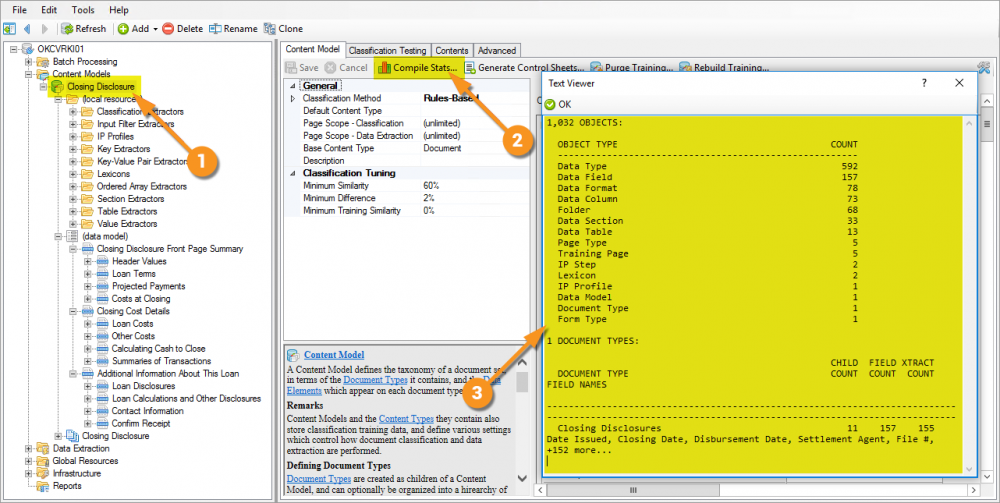Click the Generate Control Sheets icon
Screen dimensions: 1000x503
pyautogui.click(x=469, y=68)
